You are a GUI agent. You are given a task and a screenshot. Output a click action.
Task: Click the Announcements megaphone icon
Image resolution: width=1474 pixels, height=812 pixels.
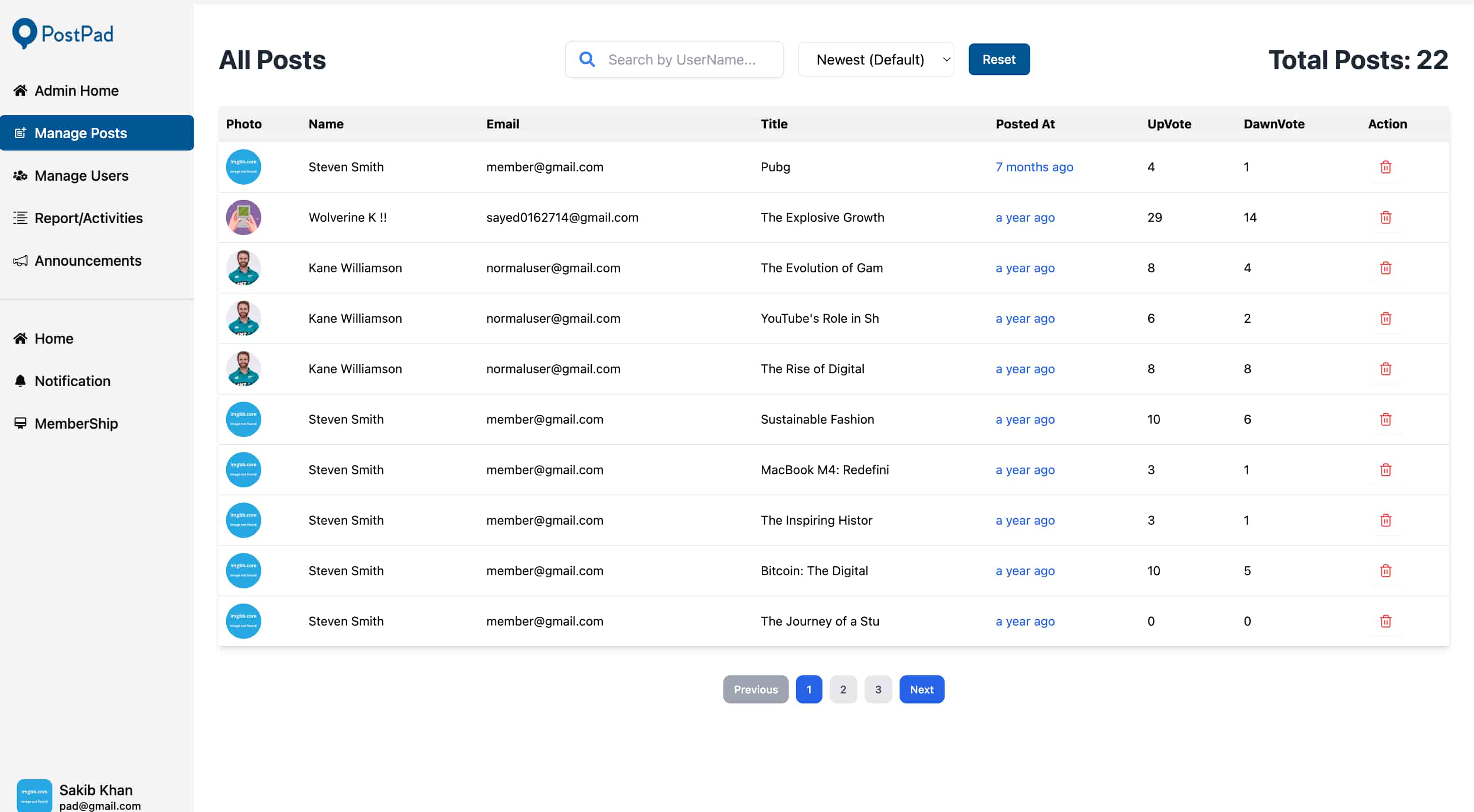click(21, 261)
